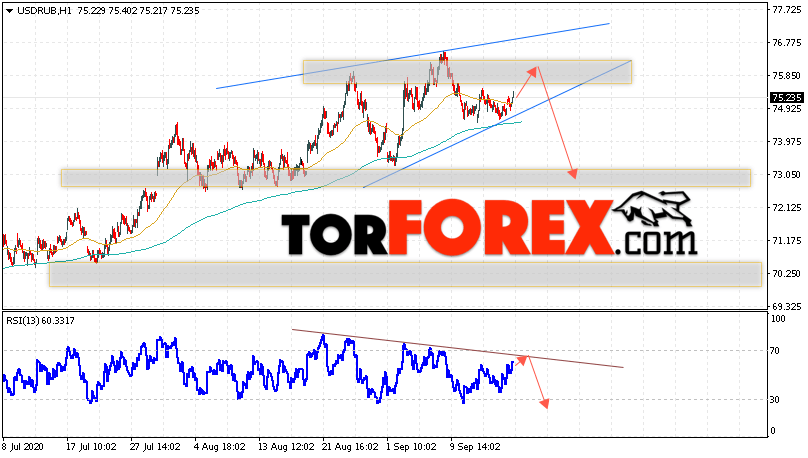Click the 17 Jul 10:02 time label
The width and height of the screenshot is (808, 458).
tap(91, 447)
